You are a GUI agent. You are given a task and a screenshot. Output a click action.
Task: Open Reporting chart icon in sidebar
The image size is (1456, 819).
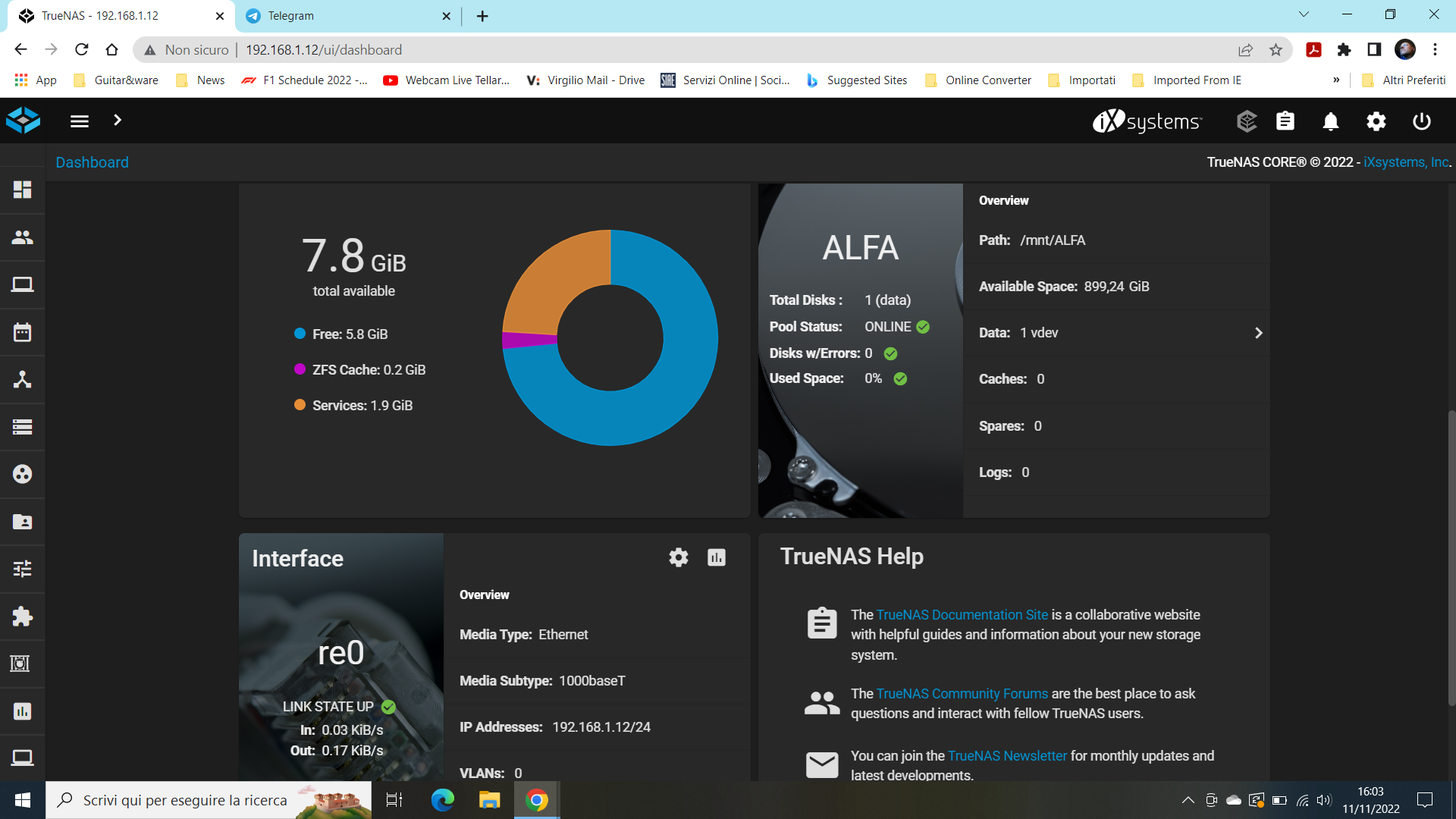tap(22, 711)
